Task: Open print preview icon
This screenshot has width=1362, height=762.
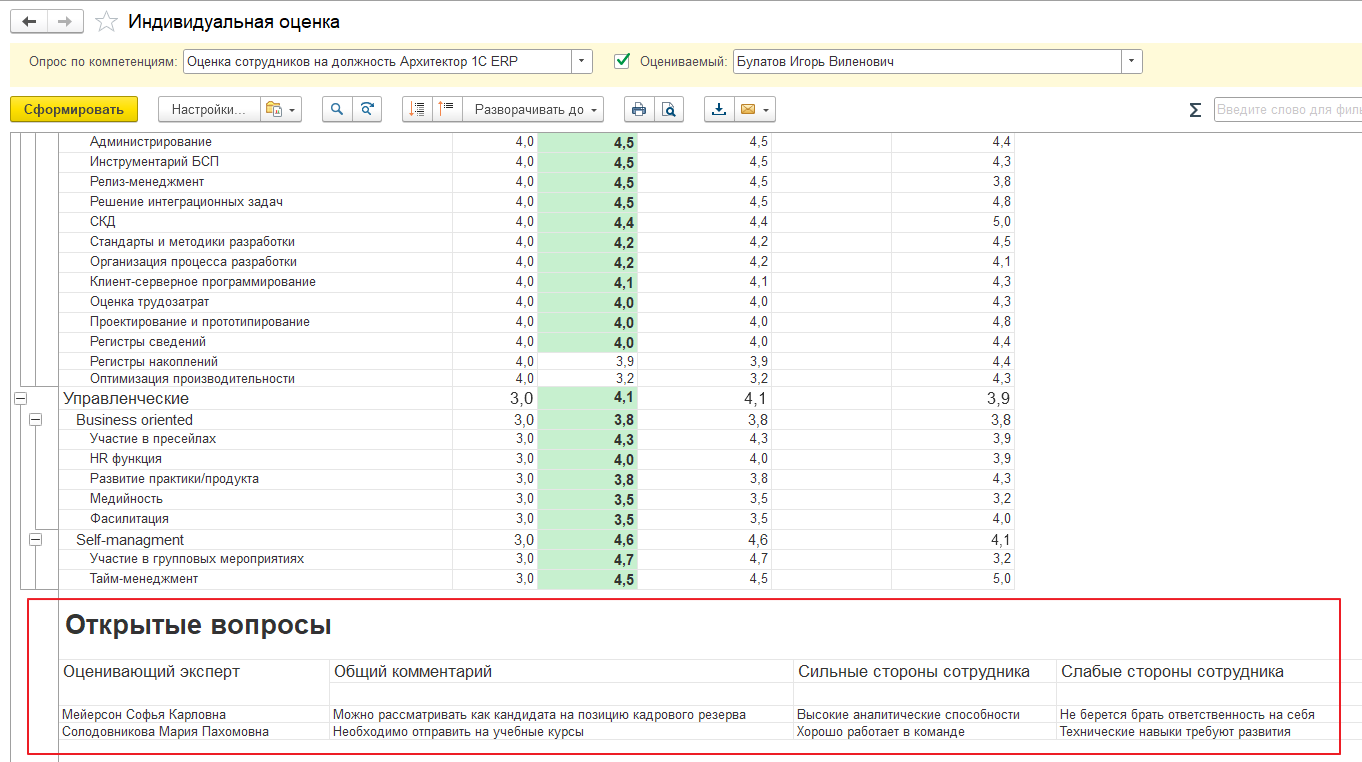Action: pyautogui.click(x=668, y=110)
